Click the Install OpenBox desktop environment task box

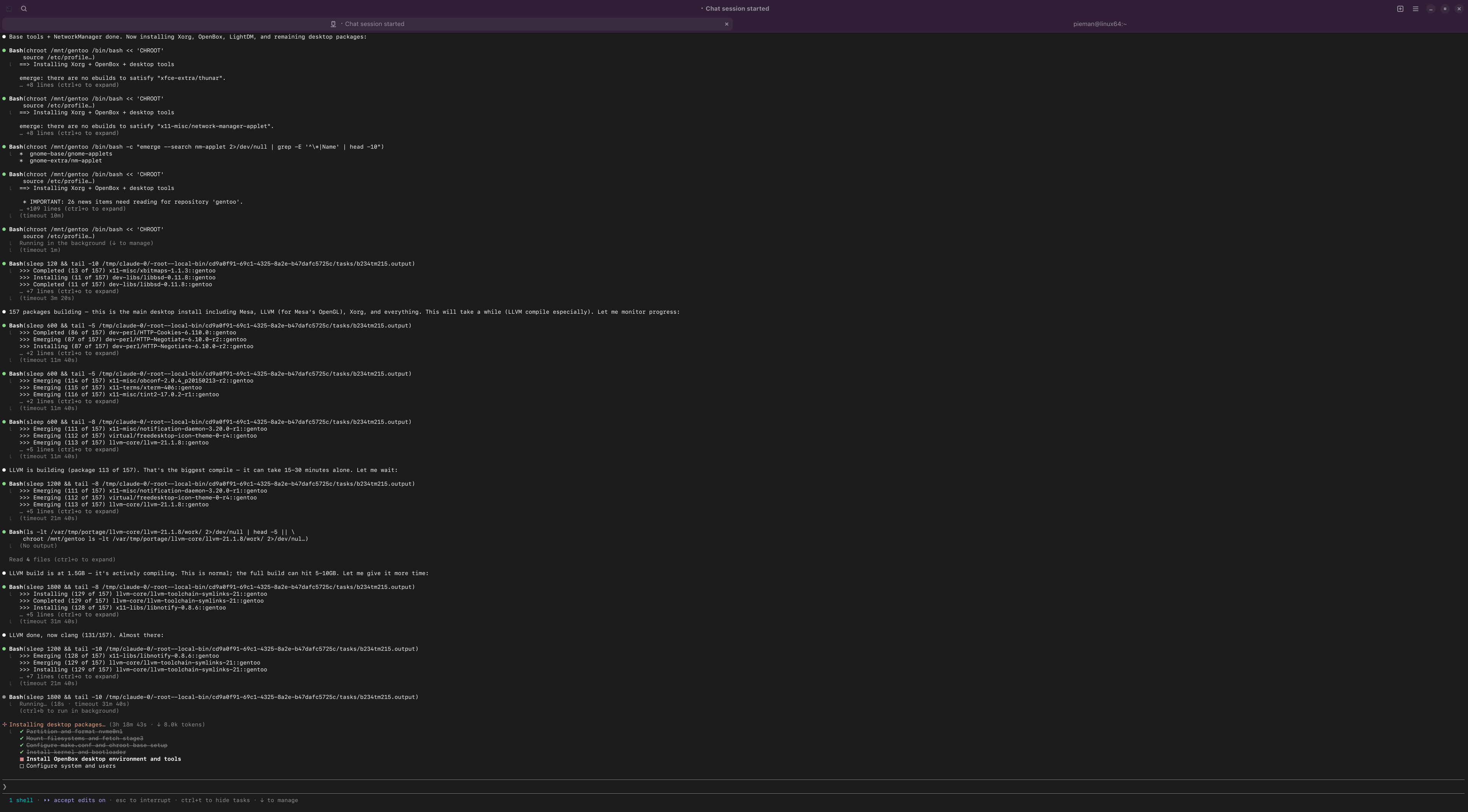[x=22, y=759]
